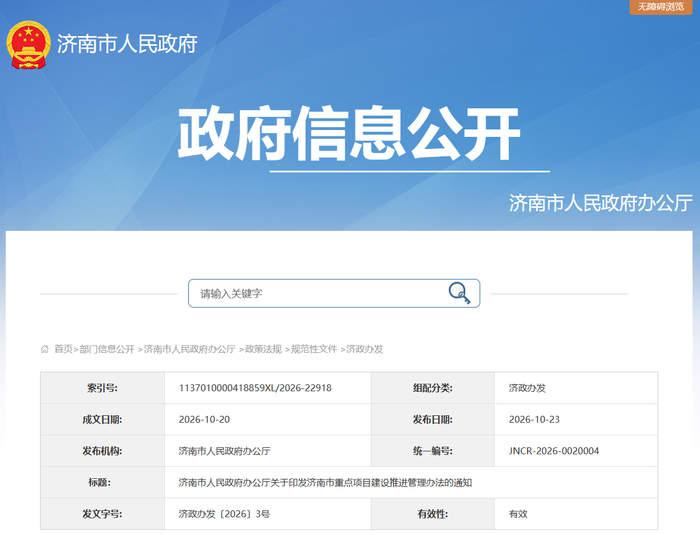Image resolution: width=700 pixels, height=535 pixels.
Task: Click the 发文字号 label cell
Action: (x=103, y=514)
